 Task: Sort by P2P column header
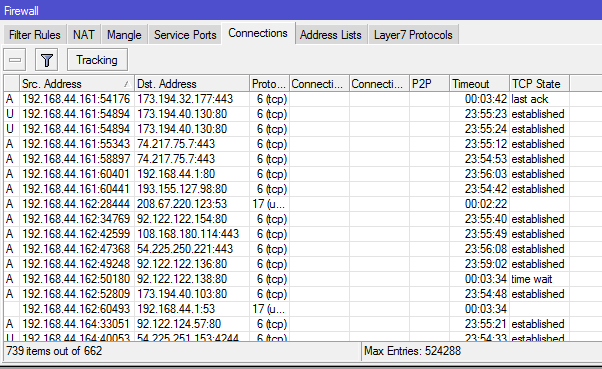[429, 84]
